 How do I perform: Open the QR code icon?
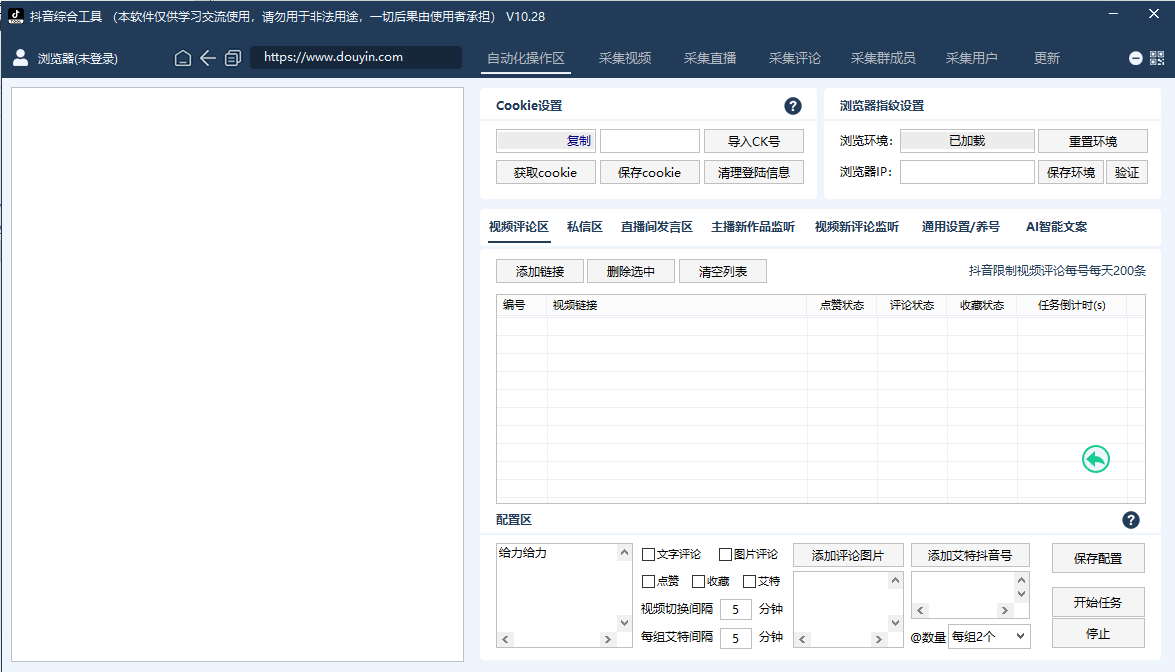(1157, 58)
